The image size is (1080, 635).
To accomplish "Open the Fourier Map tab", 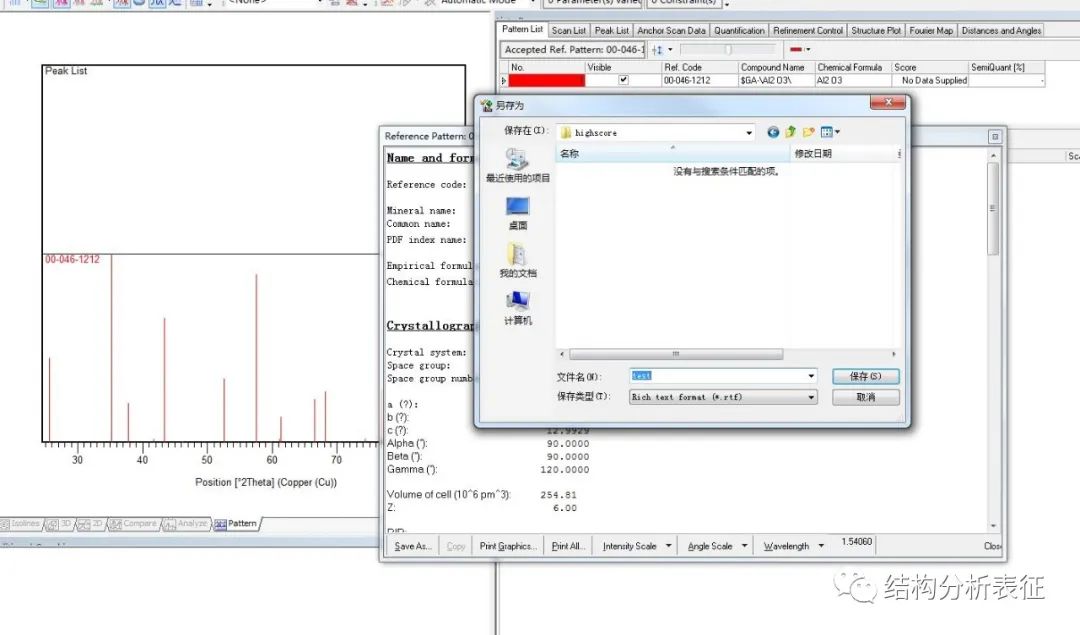I will point(931,30).
